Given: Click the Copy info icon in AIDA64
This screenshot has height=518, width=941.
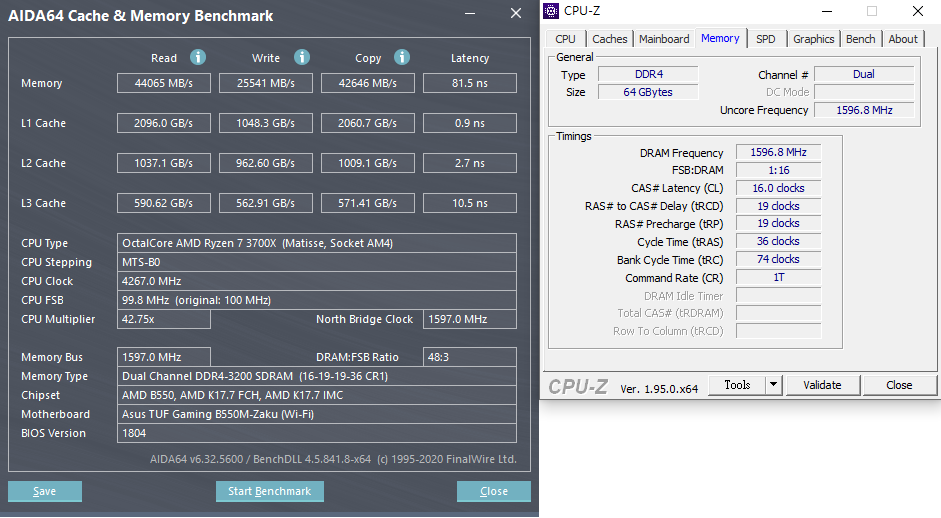Looking at the screenshot, I should click(x=402, y=57).
